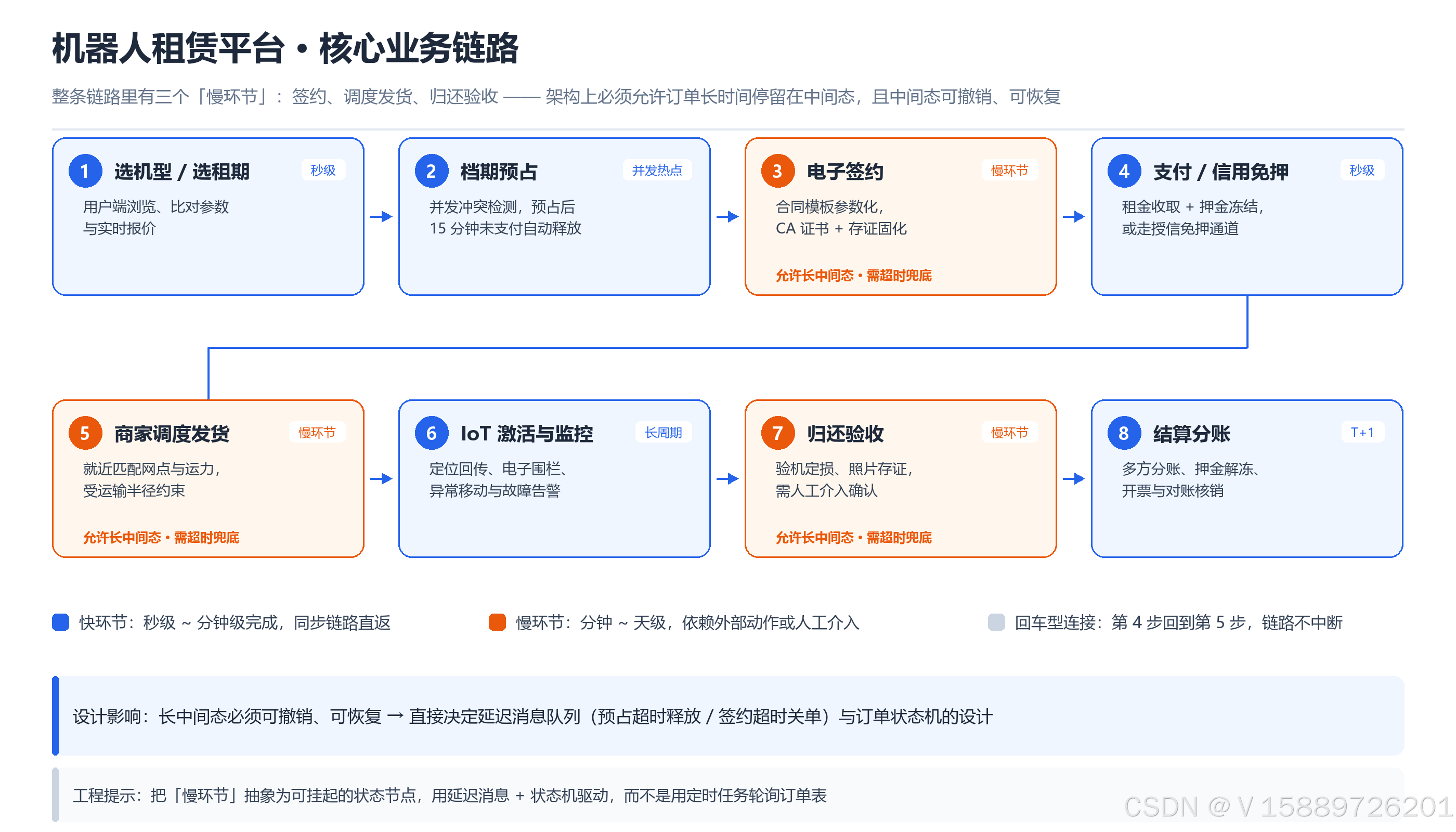Click the title 档期预占

(x=499, y=172)
